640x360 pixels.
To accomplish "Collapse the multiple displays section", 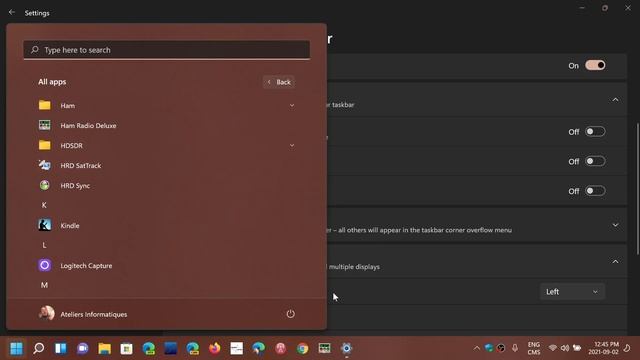I will click(615, 262).
